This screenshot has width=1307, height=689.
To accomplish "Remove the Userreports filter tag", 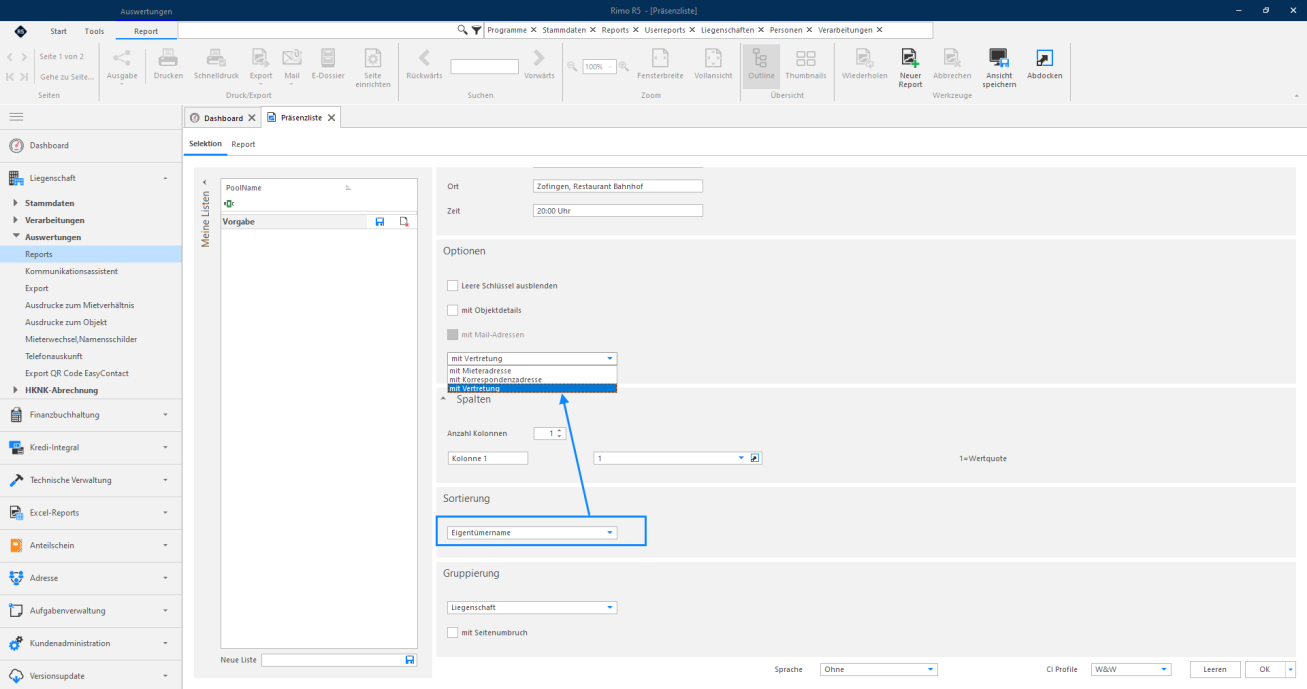I will coord(692,30).
